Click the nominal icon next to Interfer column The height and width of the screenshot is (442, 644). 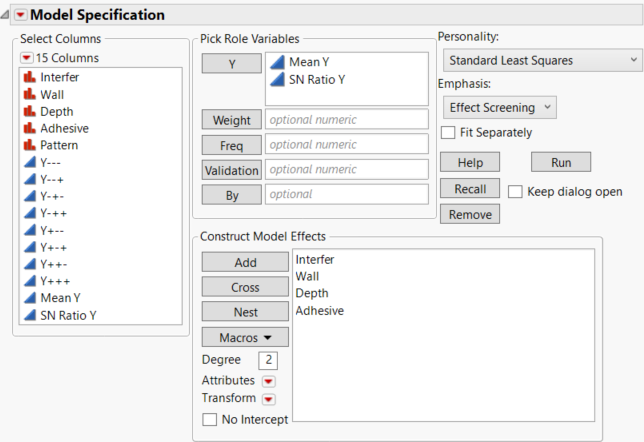pos(30,76)
